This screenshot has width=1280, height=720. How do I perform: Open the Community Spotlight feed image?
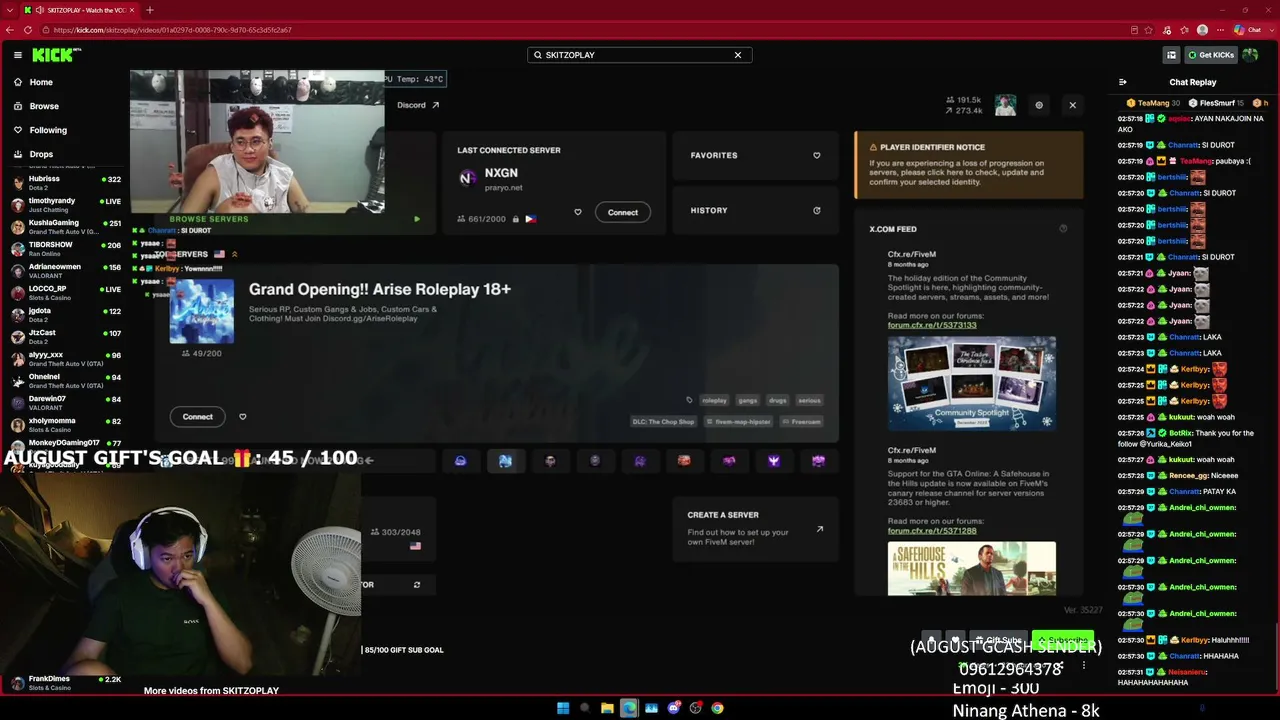[972, 383]
